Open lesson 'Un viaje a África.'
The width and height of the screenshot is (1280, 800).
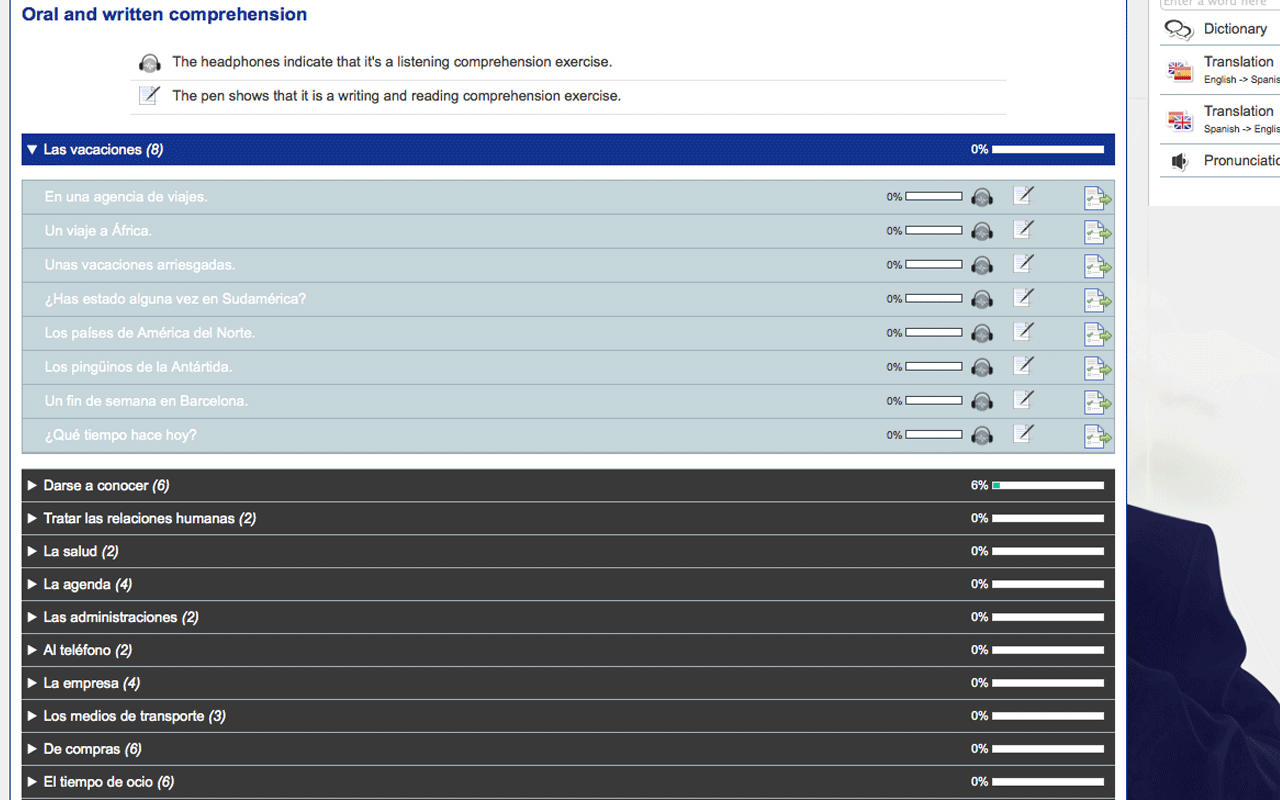click(98, 231)
